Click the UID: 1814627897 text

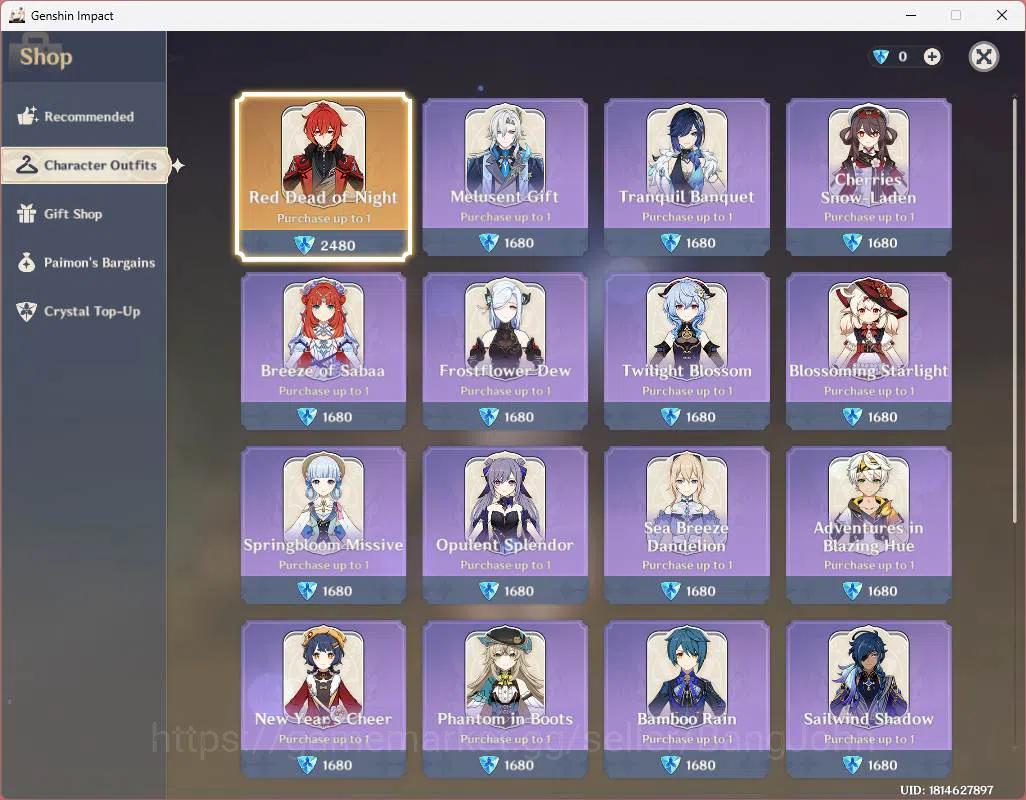click(x=946, y=790)
